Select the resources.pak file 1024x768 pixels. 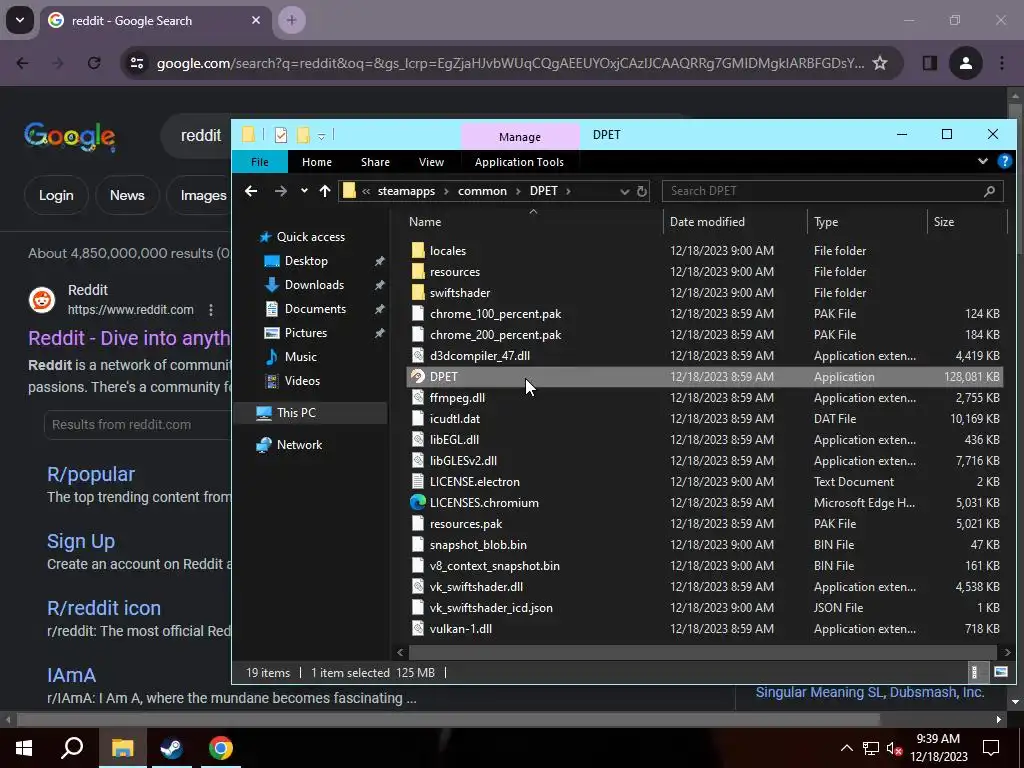coord(466,524)
